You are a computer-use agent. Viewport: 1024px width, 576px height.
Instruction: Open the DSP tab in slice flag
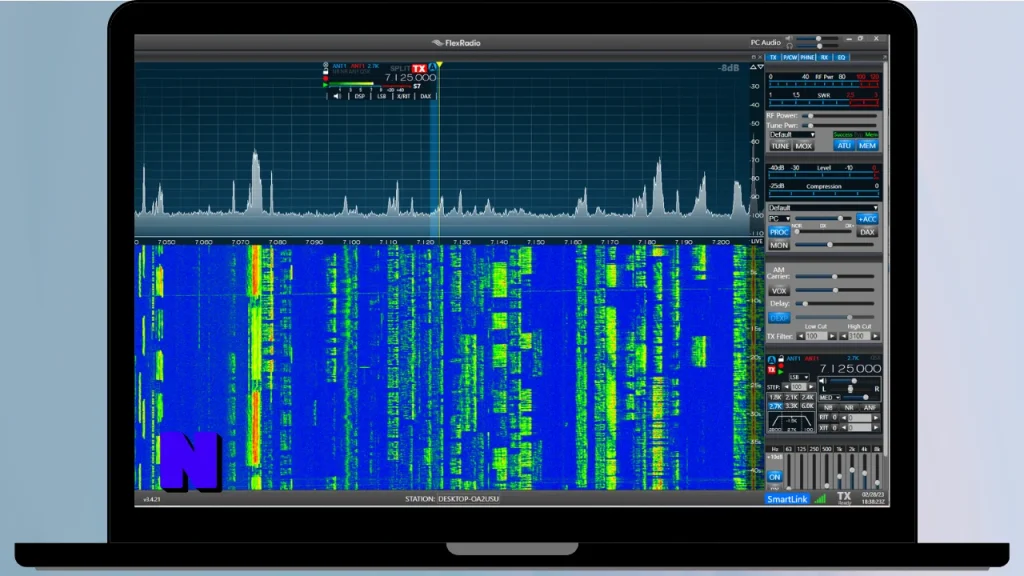tap(360, 96)
